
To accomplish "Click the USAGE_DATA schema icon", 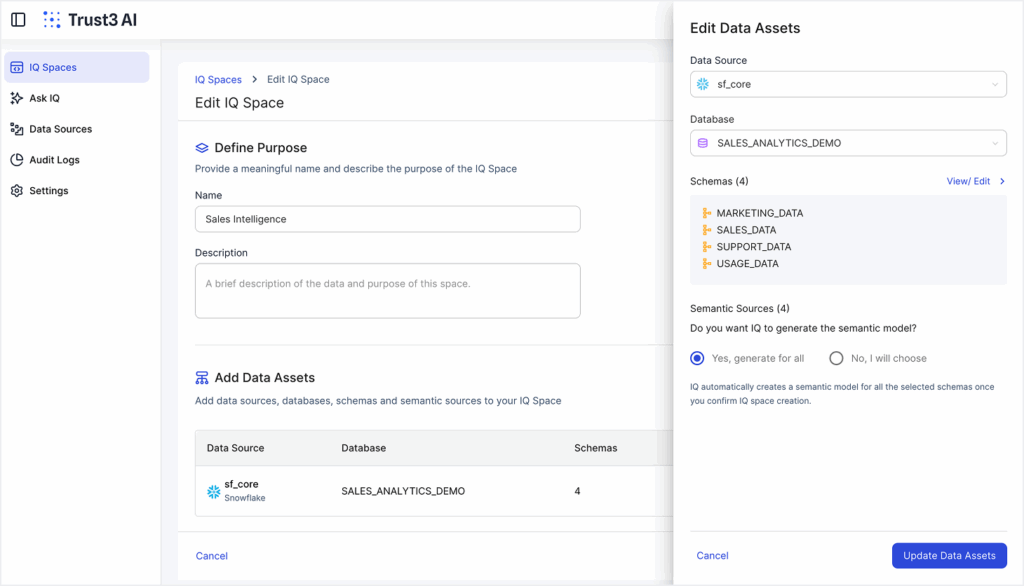I will point(706,264).
